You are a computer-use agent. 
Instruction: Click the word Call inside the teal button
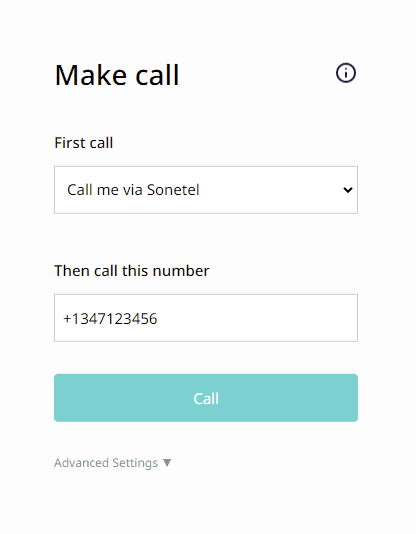coord(206,398)
